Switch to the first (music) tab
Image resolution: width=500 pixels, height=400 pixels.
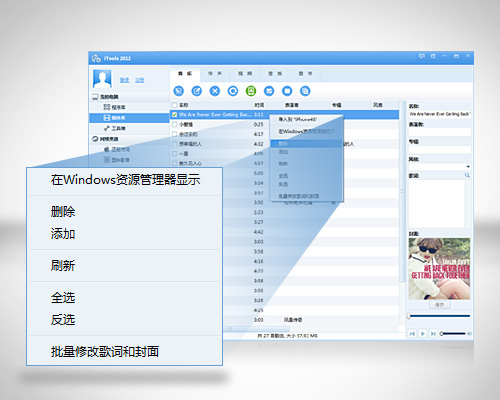pos(185,74)
